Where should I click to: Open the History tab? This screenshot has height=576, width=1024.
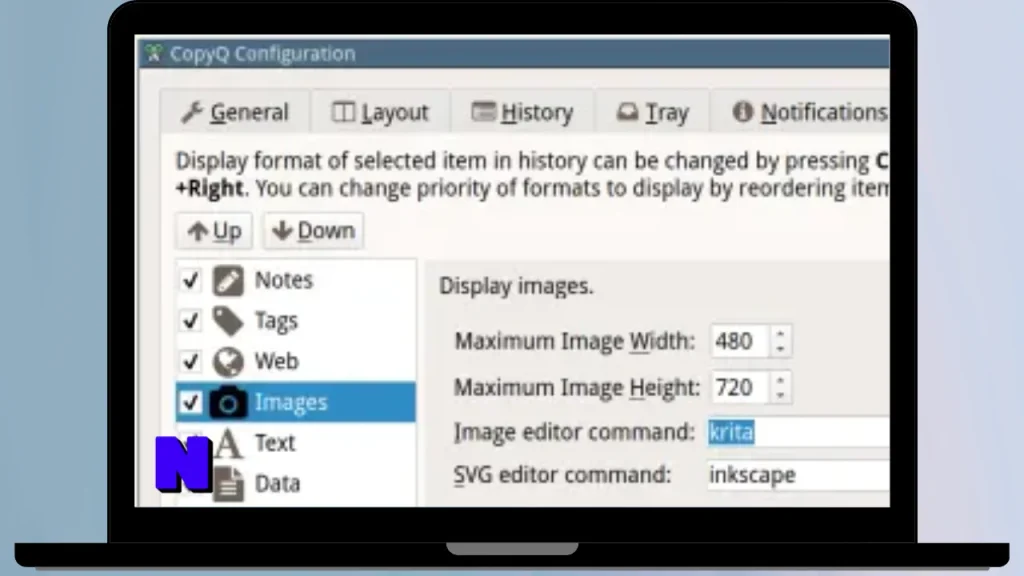[522, 112]
